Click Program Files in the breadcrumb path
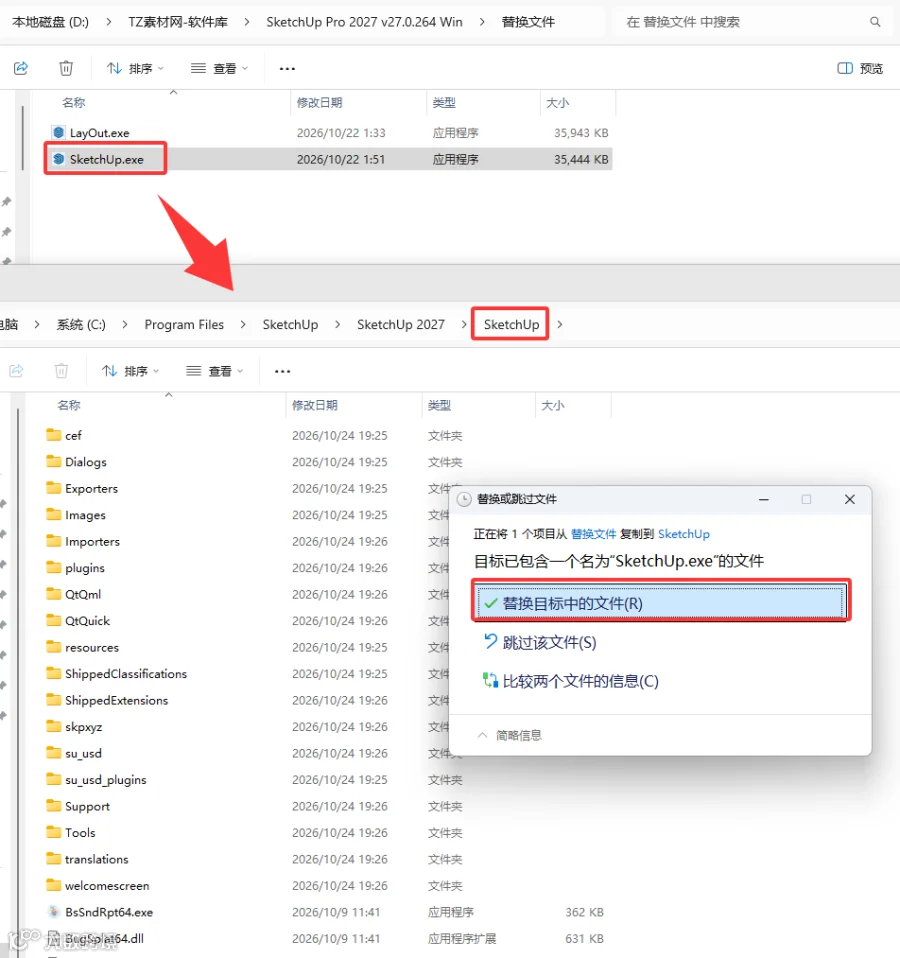900x958 pixels. [x=184, y=324]
